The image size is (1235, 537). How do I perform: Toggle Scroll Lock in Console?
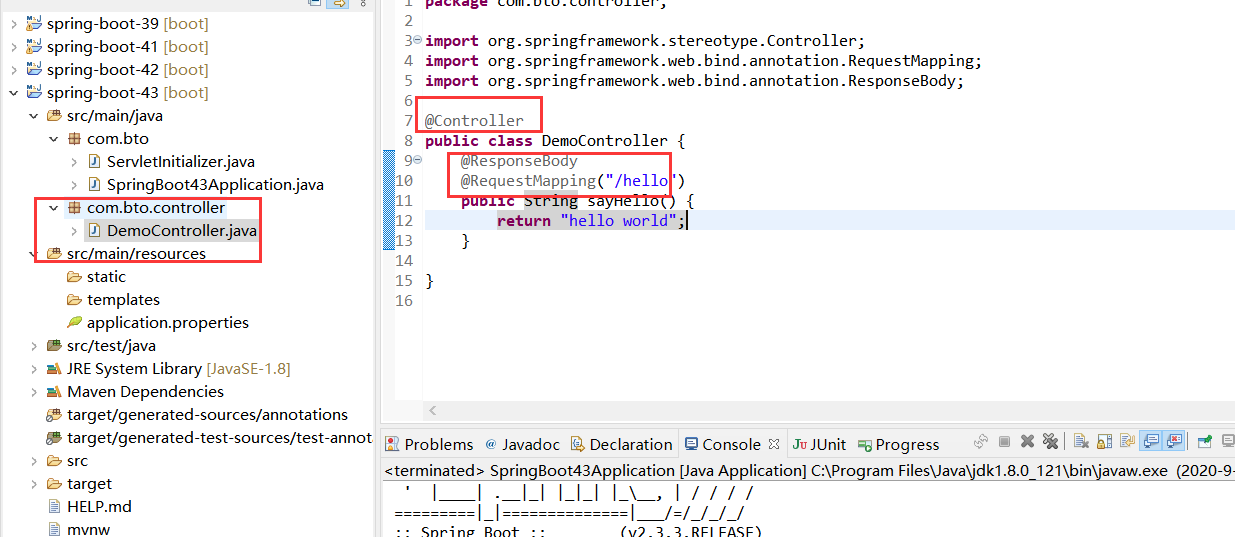[1104, 442]
